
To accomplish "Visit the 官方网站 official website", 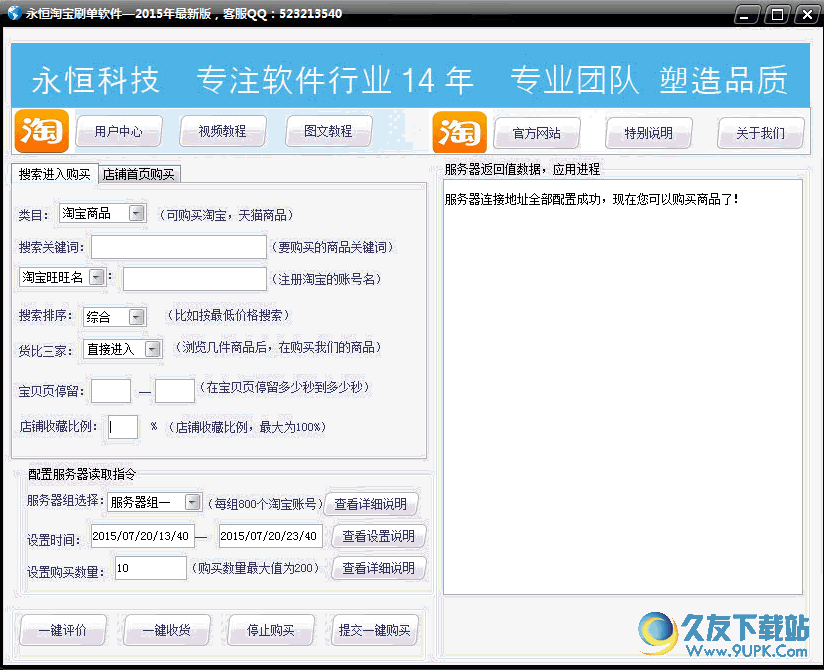I will pos(537,133).
